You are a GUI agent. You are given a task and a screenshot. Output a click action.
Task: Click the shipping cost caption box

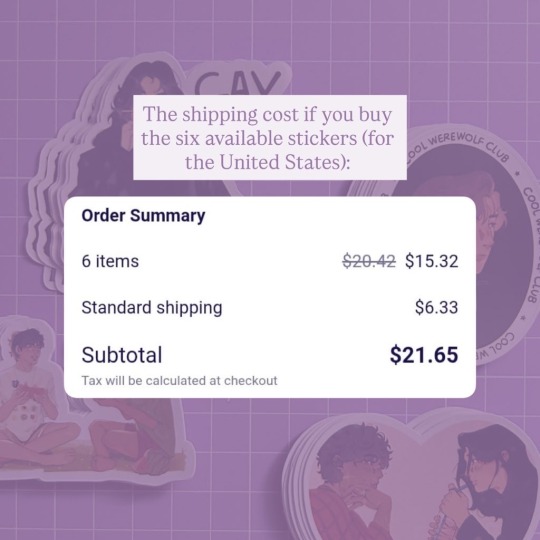tap(270, 137)
